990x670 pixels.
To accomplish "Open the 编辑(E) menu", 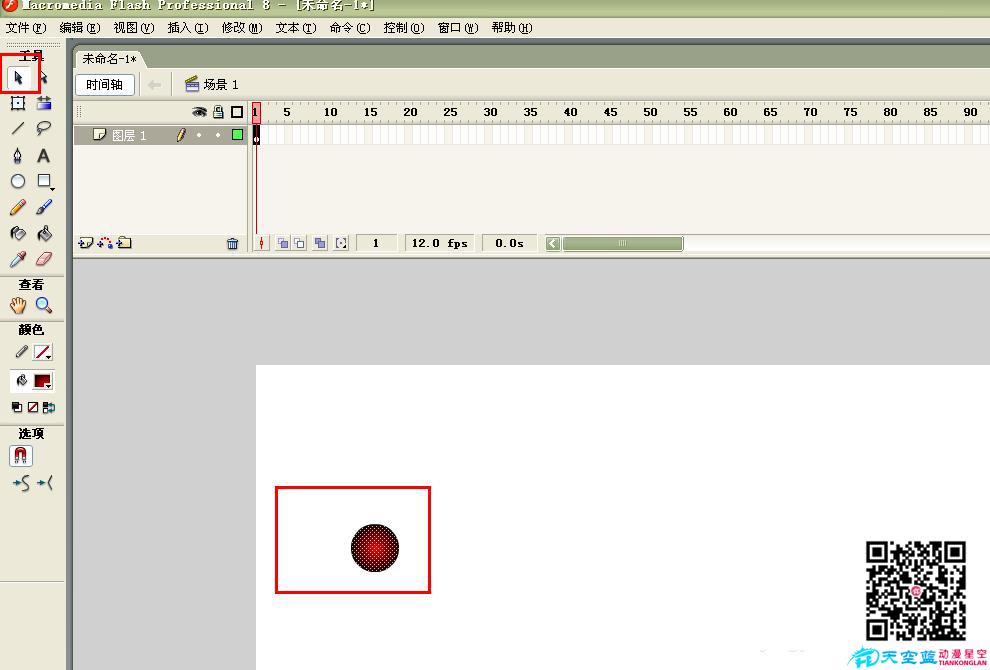I will tap(80, 28).
